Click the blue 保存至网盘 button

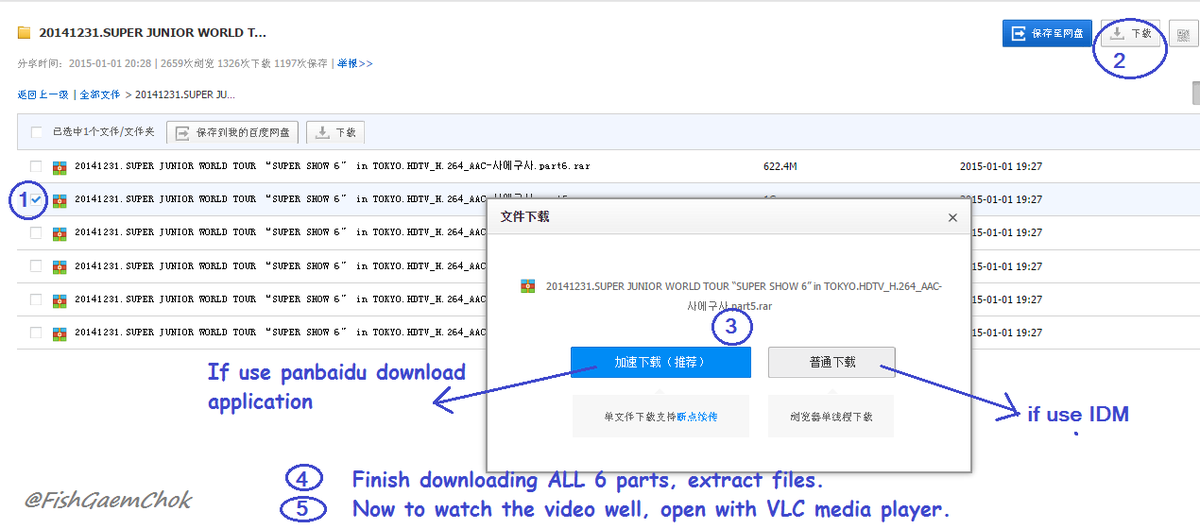tap(1047, 33)
